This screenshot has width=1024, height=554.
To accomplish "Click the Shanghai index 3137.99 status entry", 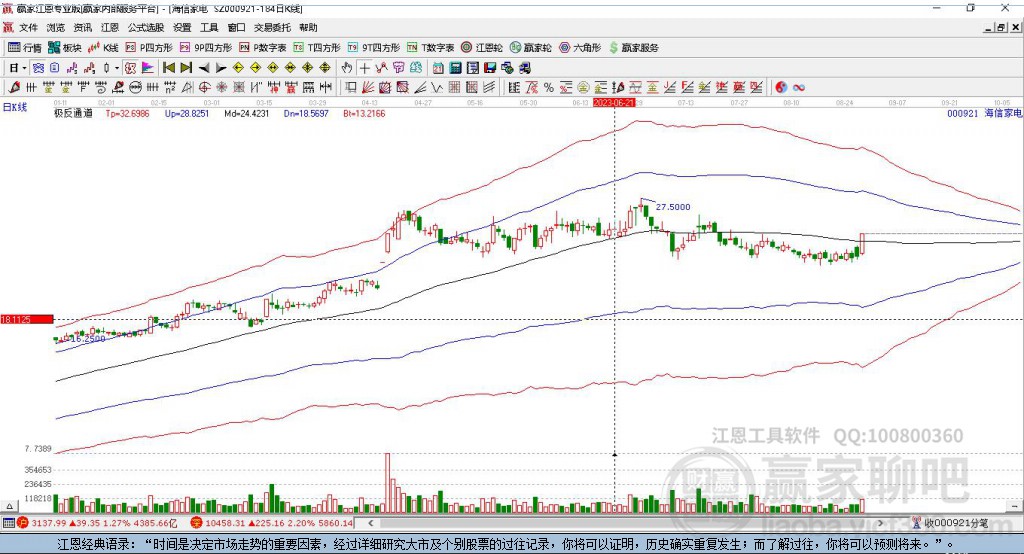I will coord(98,523).
